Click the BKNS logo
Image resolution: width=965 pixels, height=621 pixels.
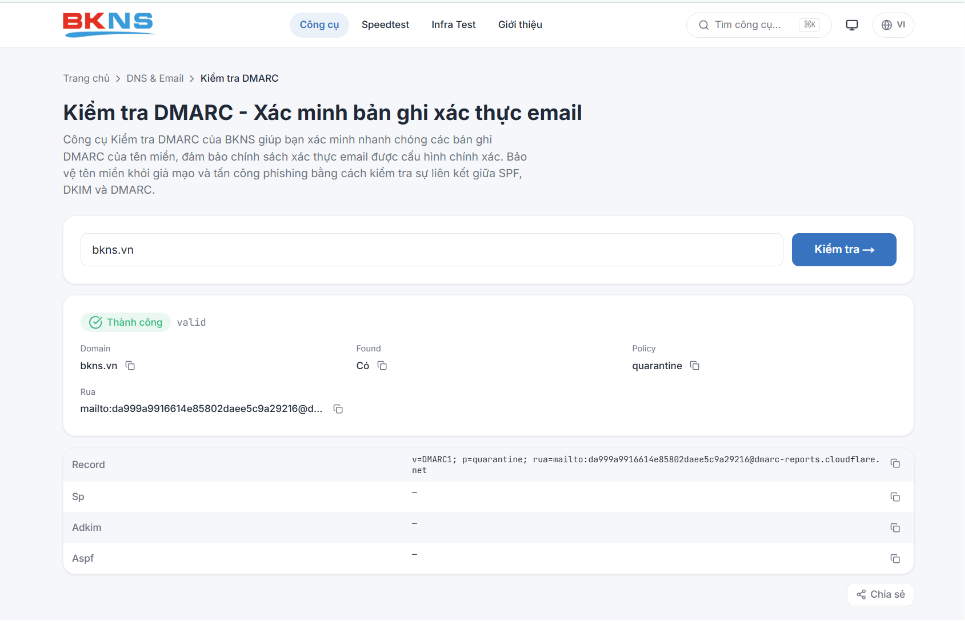pyautogui.click(x=108, y=24)
